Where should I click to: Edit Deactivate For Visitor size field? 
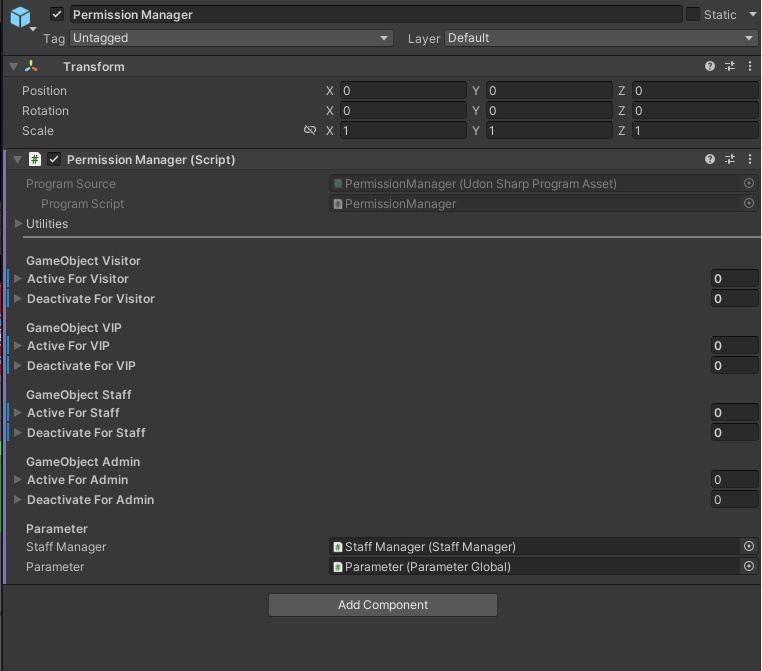[734, 298]
